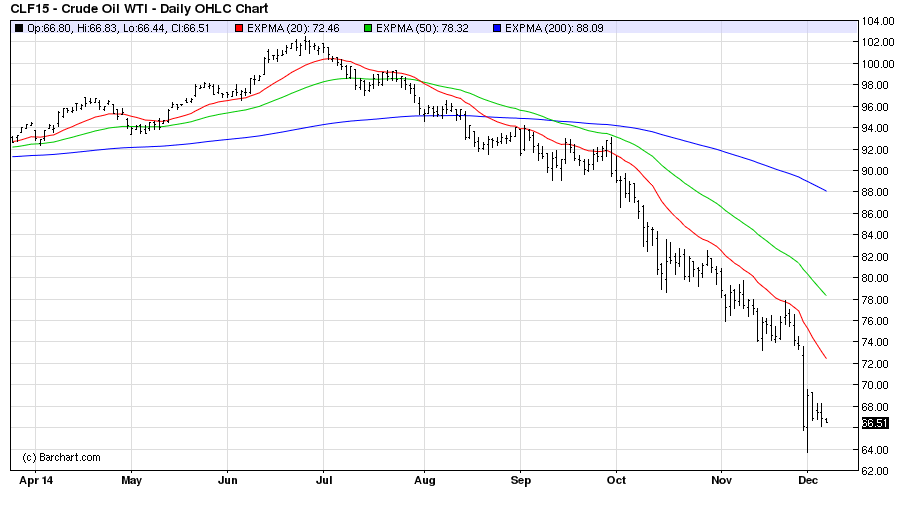This screenshot has height=511, width=900.
Task: Click the right end of the blue 200 EXPMA line
Action: click(825, 191)
